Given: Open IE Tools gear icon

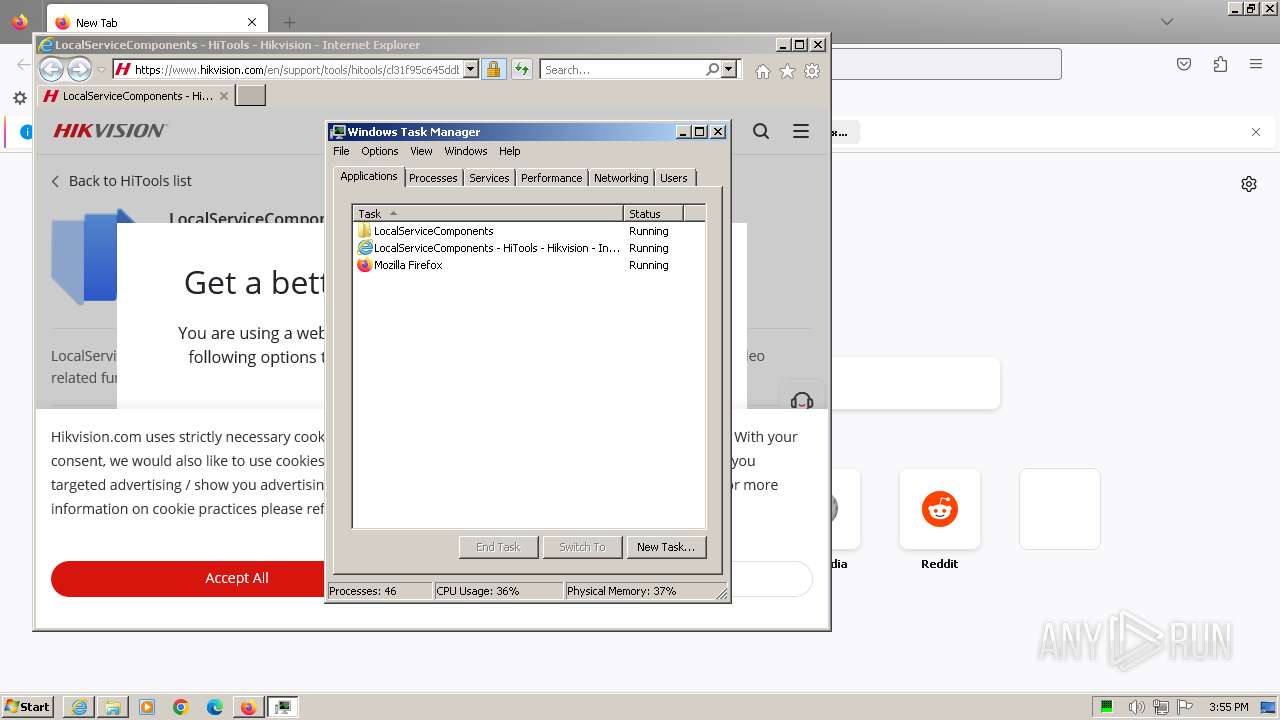Looking at the screenshot, I should tap(812, 71).
